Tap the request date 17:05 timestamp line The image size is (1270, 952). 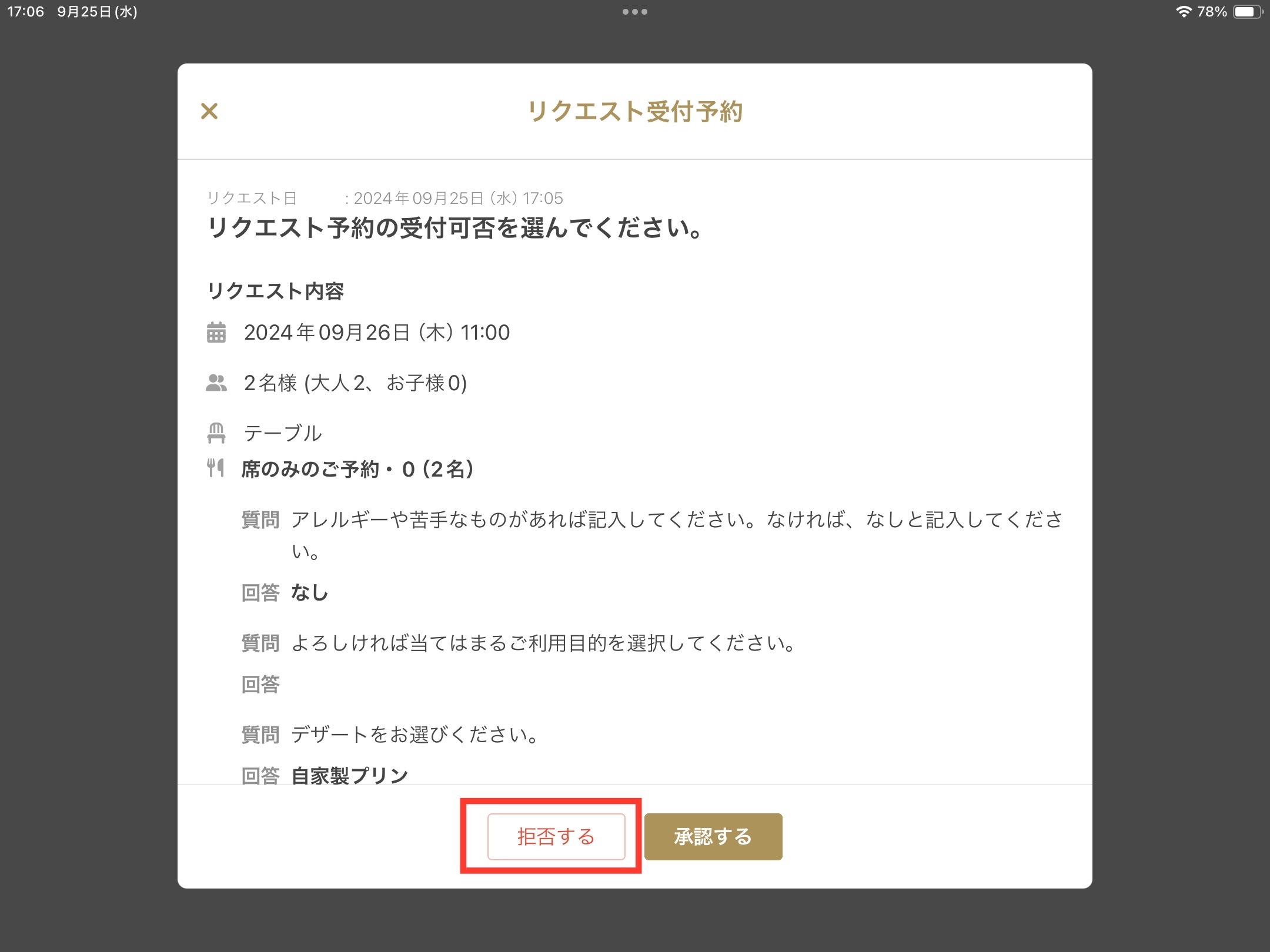(x=458, y=199)
